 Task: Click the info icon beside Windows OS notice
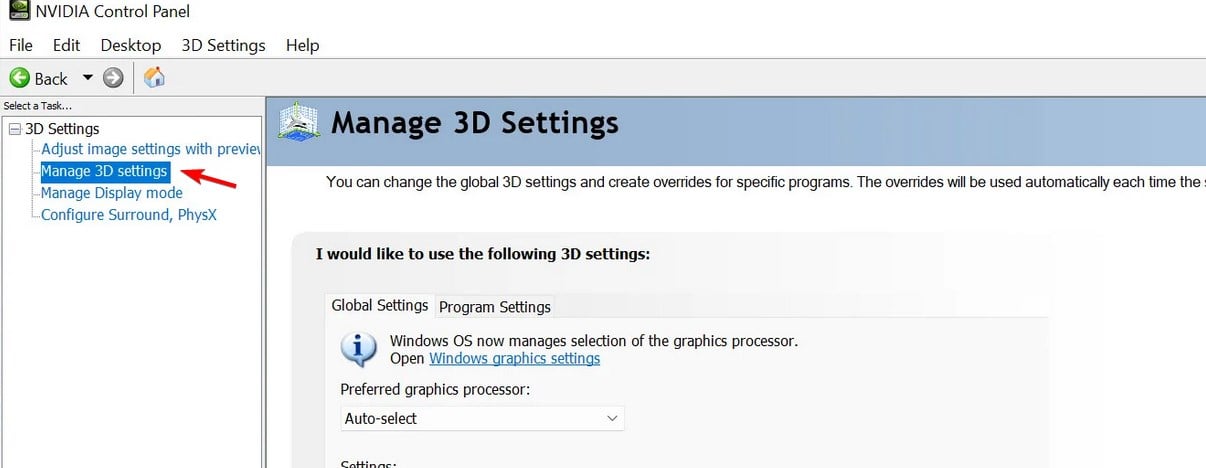(358, 348)
